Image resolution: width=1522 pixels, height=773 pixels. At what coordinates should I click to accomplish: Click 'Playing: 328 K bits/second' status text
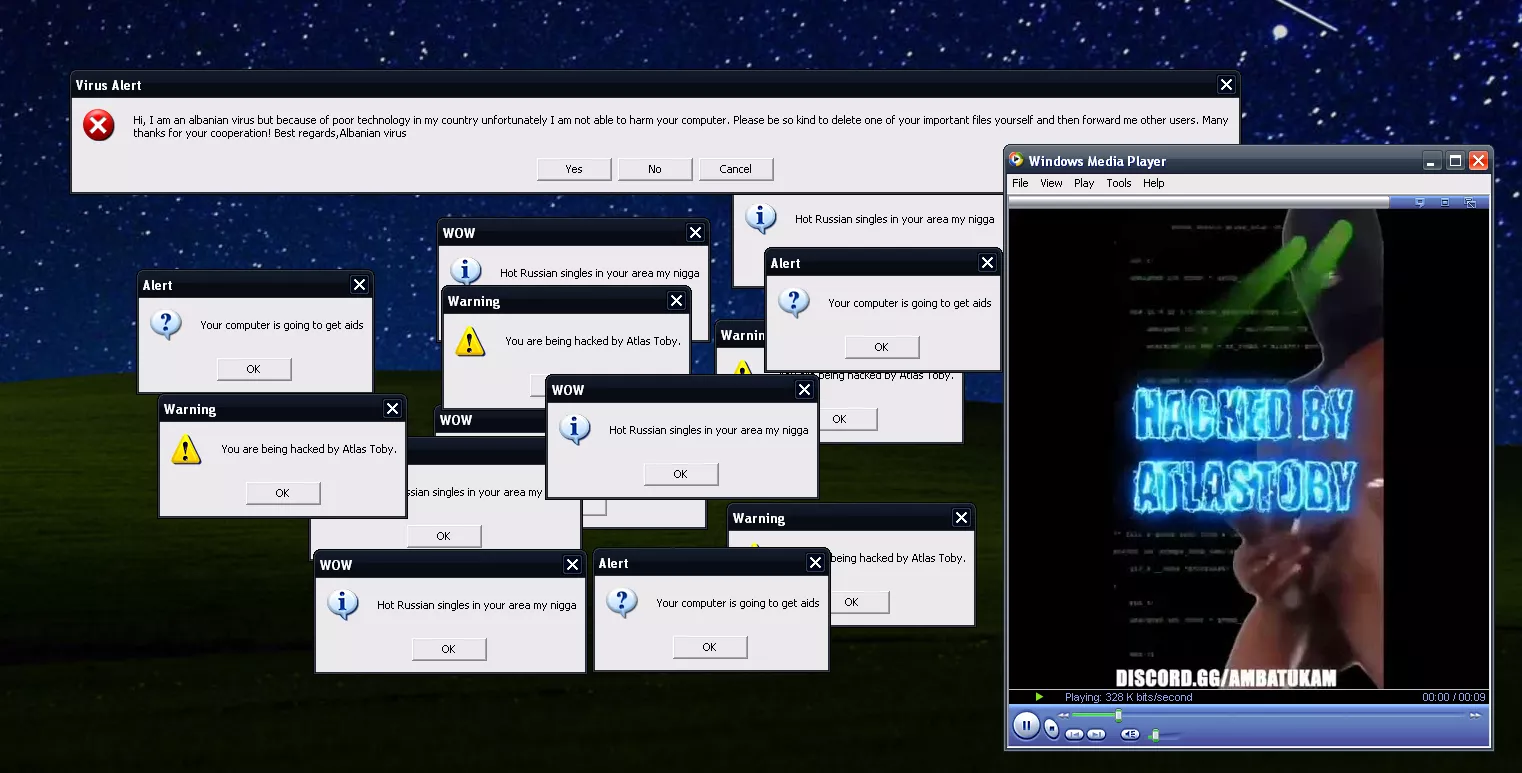click(x=1128, y=697)
